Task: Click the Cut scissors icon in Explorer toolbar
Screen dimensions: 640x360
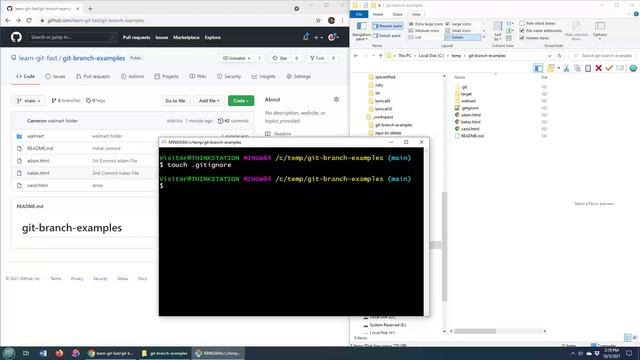Action: coord(566,68)
